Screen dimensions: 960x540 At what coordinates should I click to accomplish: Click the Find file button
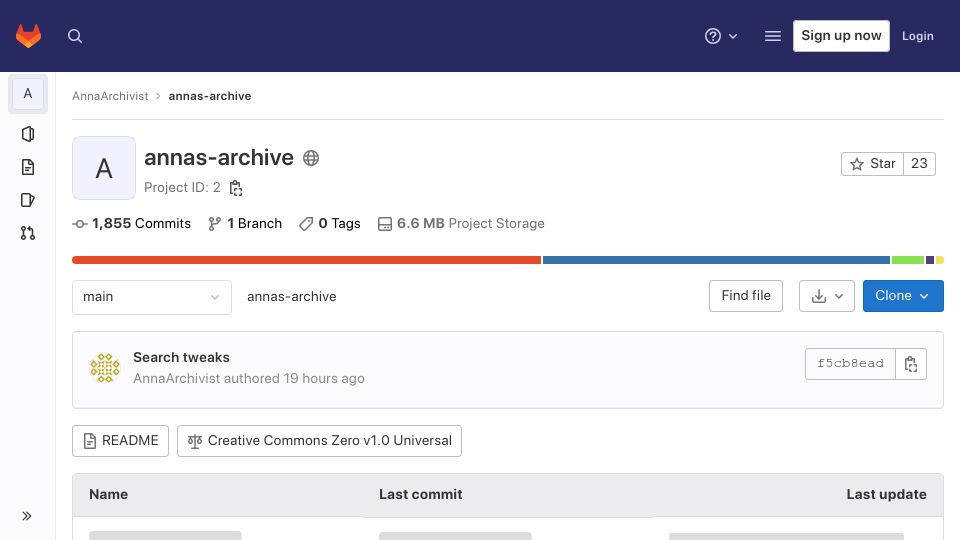[x=746, y=296]
